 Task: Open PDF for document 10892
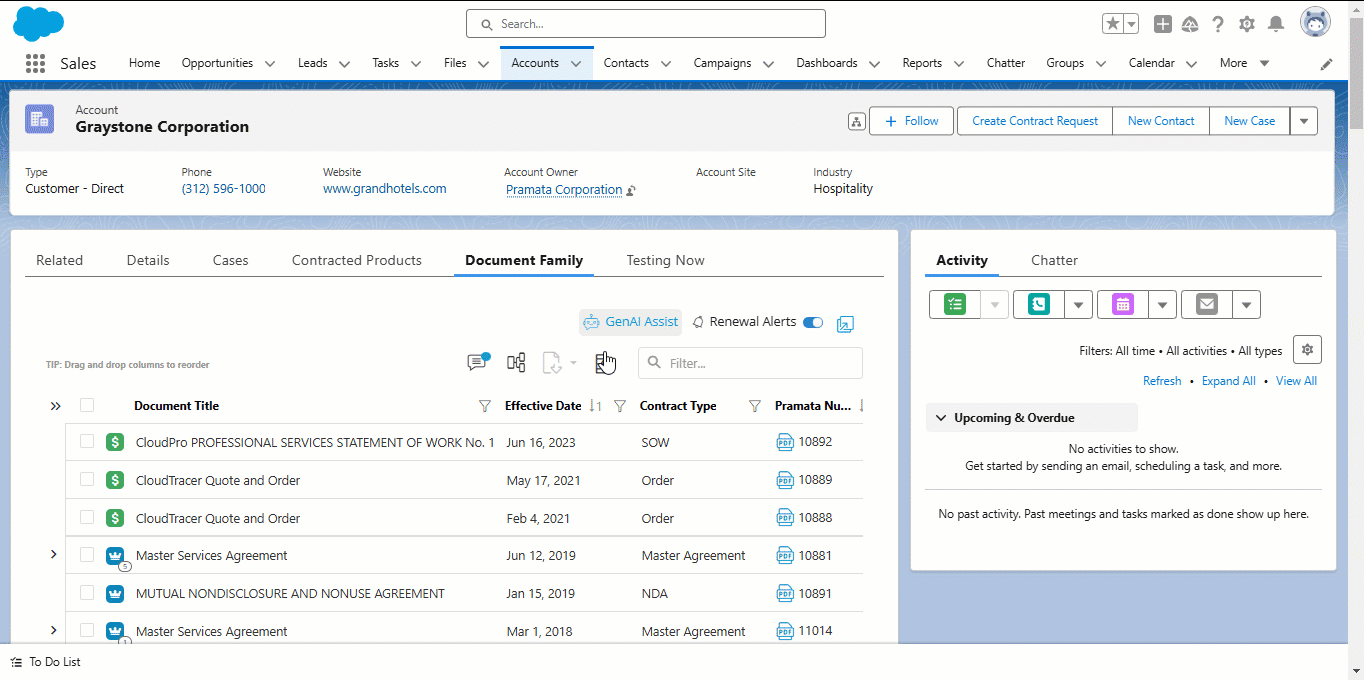point(785,442)
